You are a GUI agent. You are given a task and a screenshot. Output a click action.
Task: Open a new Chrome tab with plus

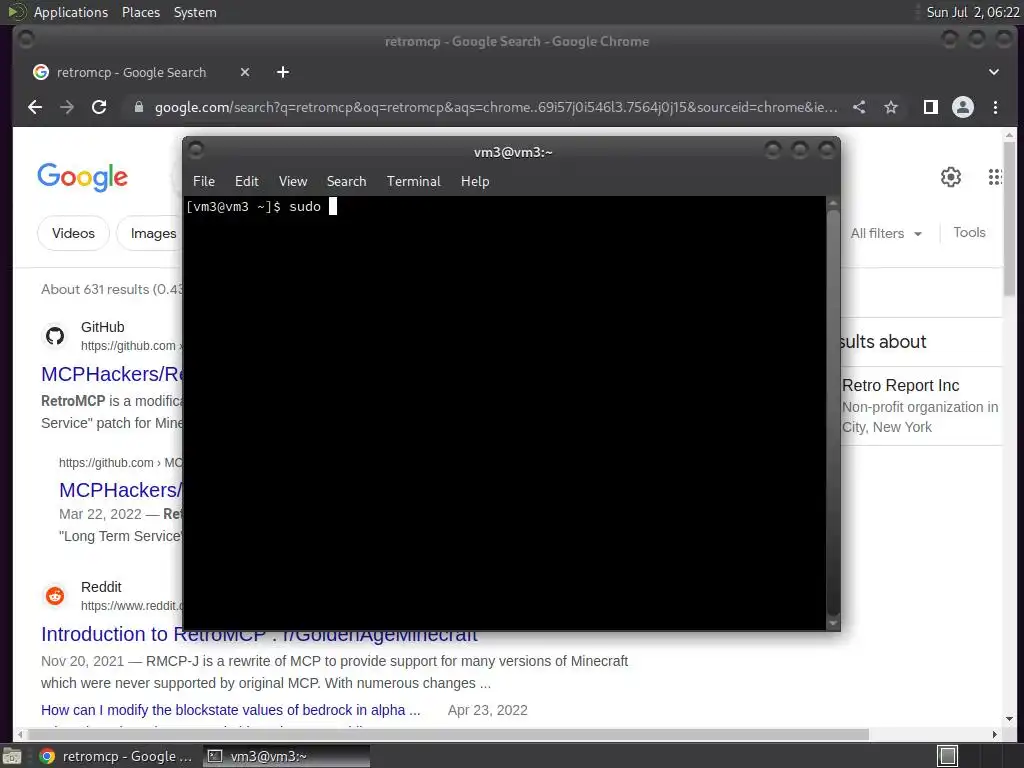click(x=283, y=72)
